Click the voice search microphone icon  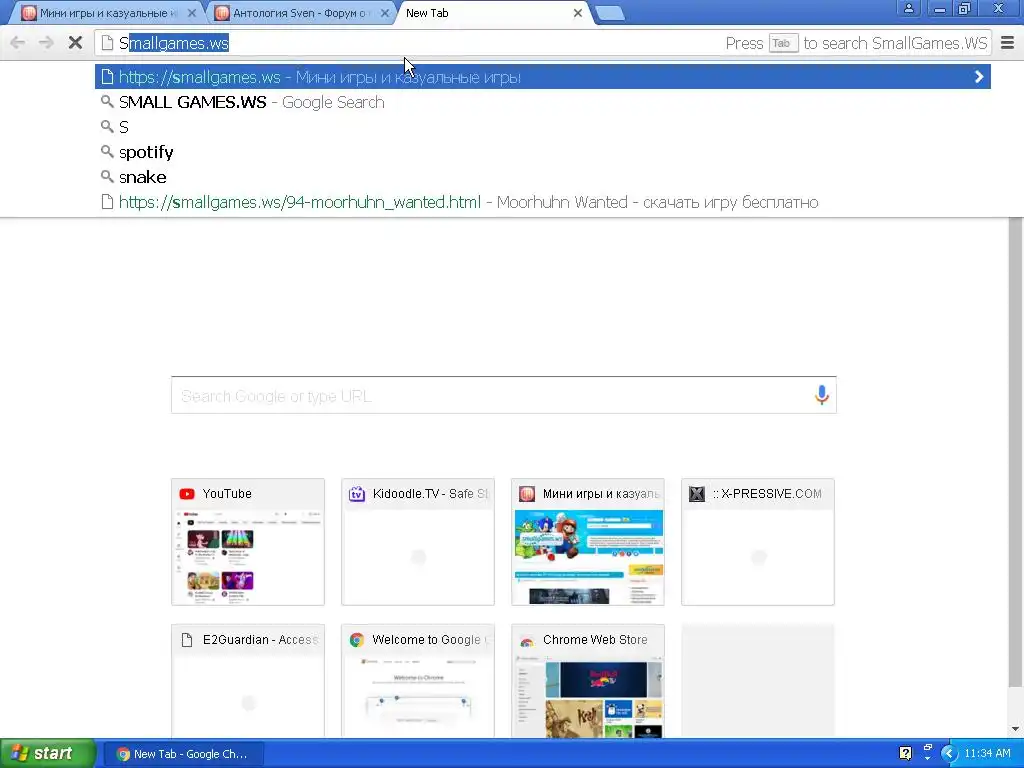822,395
